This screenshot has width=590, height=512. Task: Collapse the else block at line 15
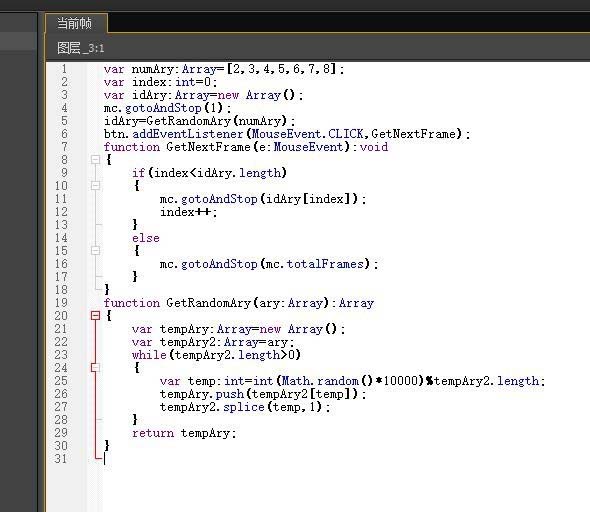[95, 251]
